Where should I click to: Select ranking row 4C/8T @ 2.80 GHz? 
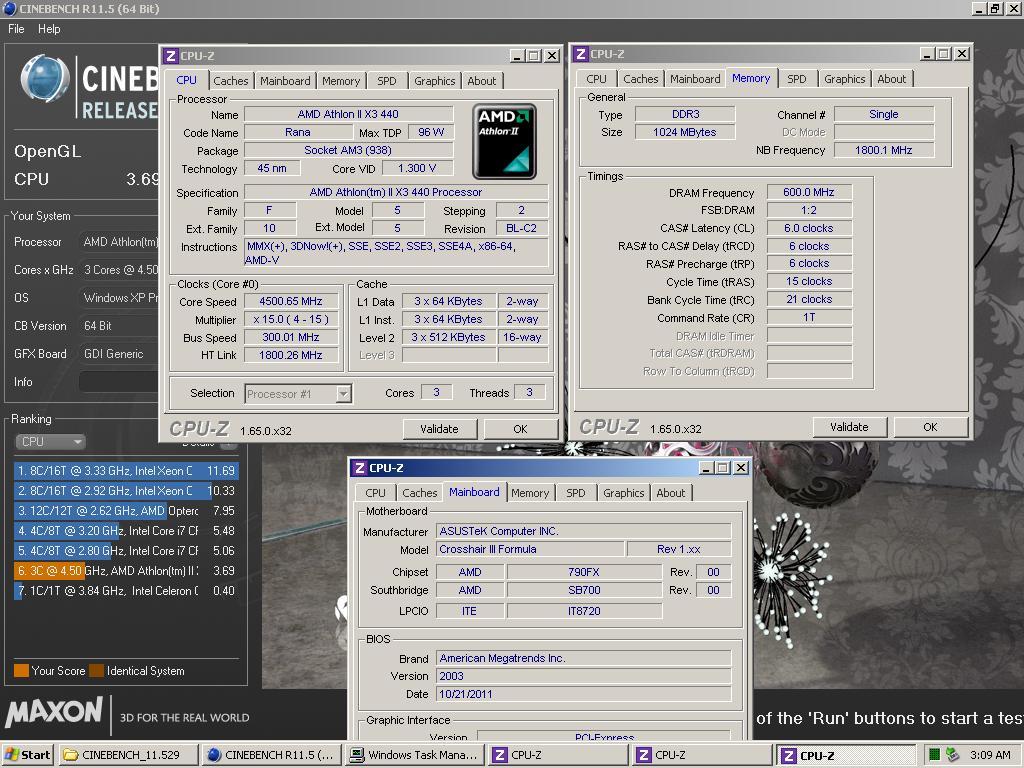(x=126, y=551)
